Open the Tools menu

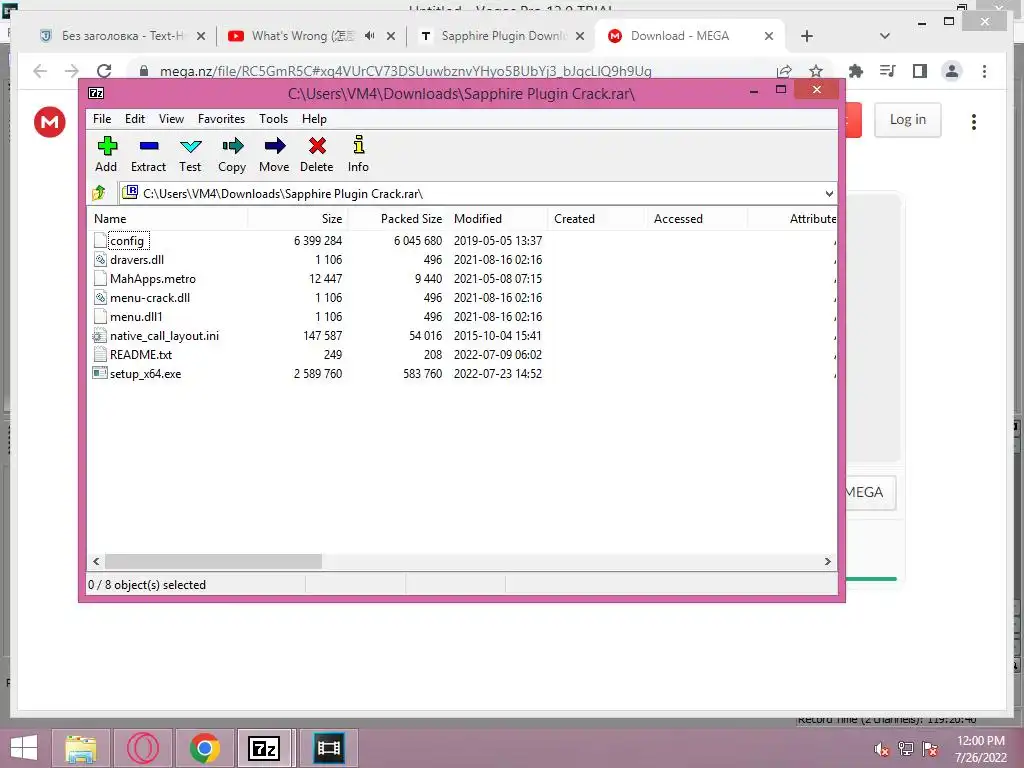click(x=273, y=119)
